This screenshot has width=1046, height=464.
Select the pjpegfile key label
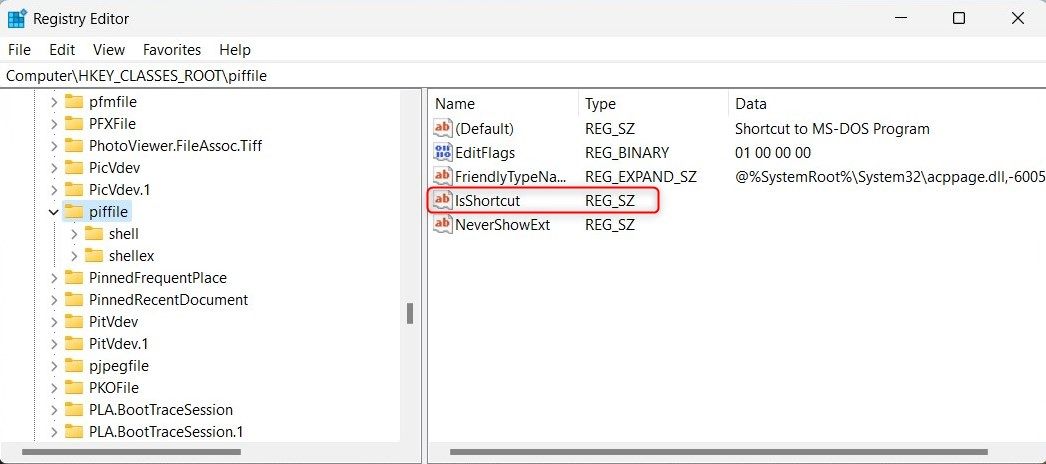tap(119, 366)
